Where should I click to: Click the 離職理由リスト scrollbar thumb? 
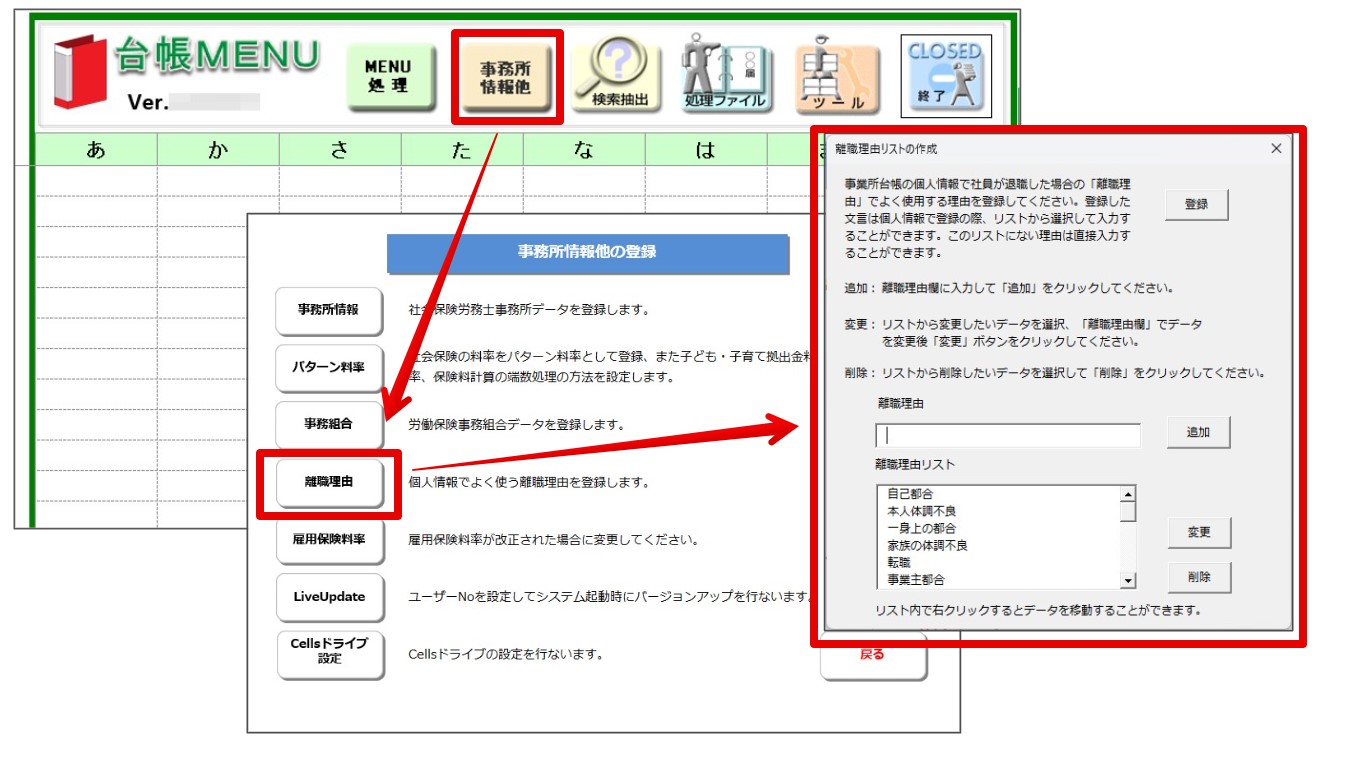pos(1128,512)
